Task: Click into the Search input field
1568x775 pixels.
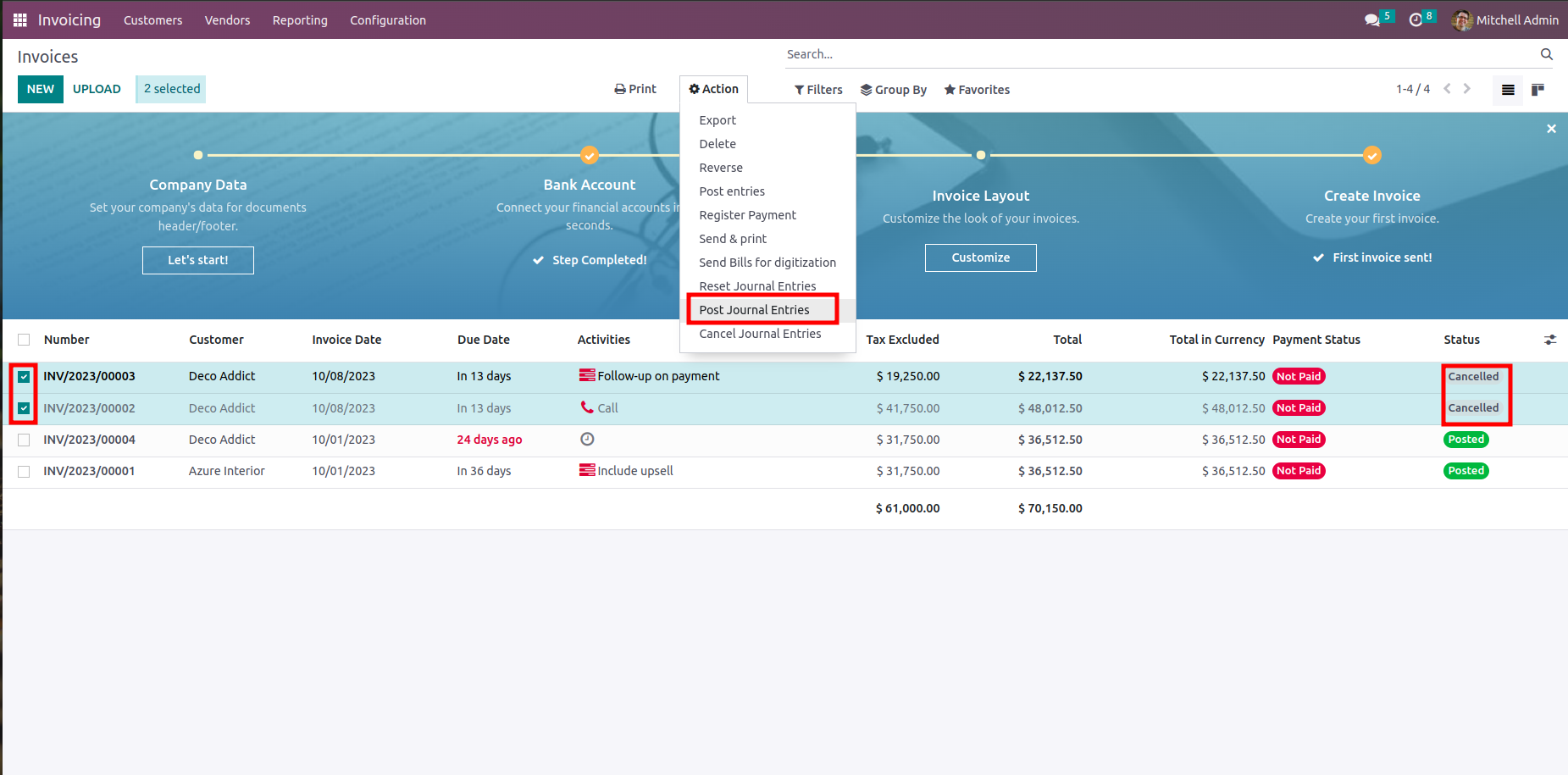Action: [1159, 54]
